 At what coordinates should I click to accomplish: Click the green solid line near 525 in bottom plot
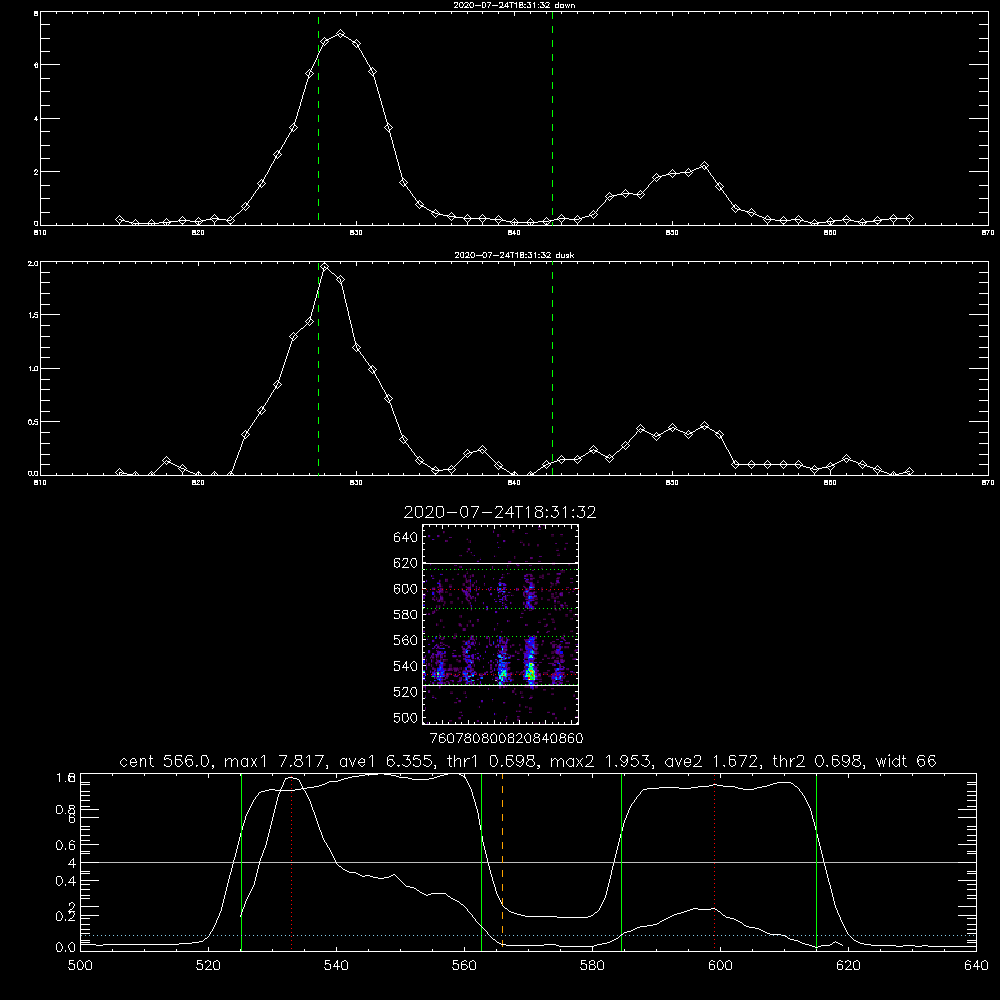(241, 861)
